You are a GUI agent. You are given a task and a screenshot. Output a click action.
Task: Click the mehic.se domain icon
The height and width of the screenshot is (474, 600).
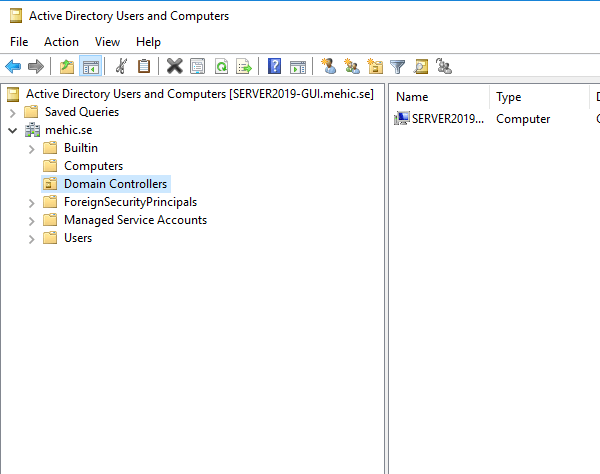coord(32,130)
